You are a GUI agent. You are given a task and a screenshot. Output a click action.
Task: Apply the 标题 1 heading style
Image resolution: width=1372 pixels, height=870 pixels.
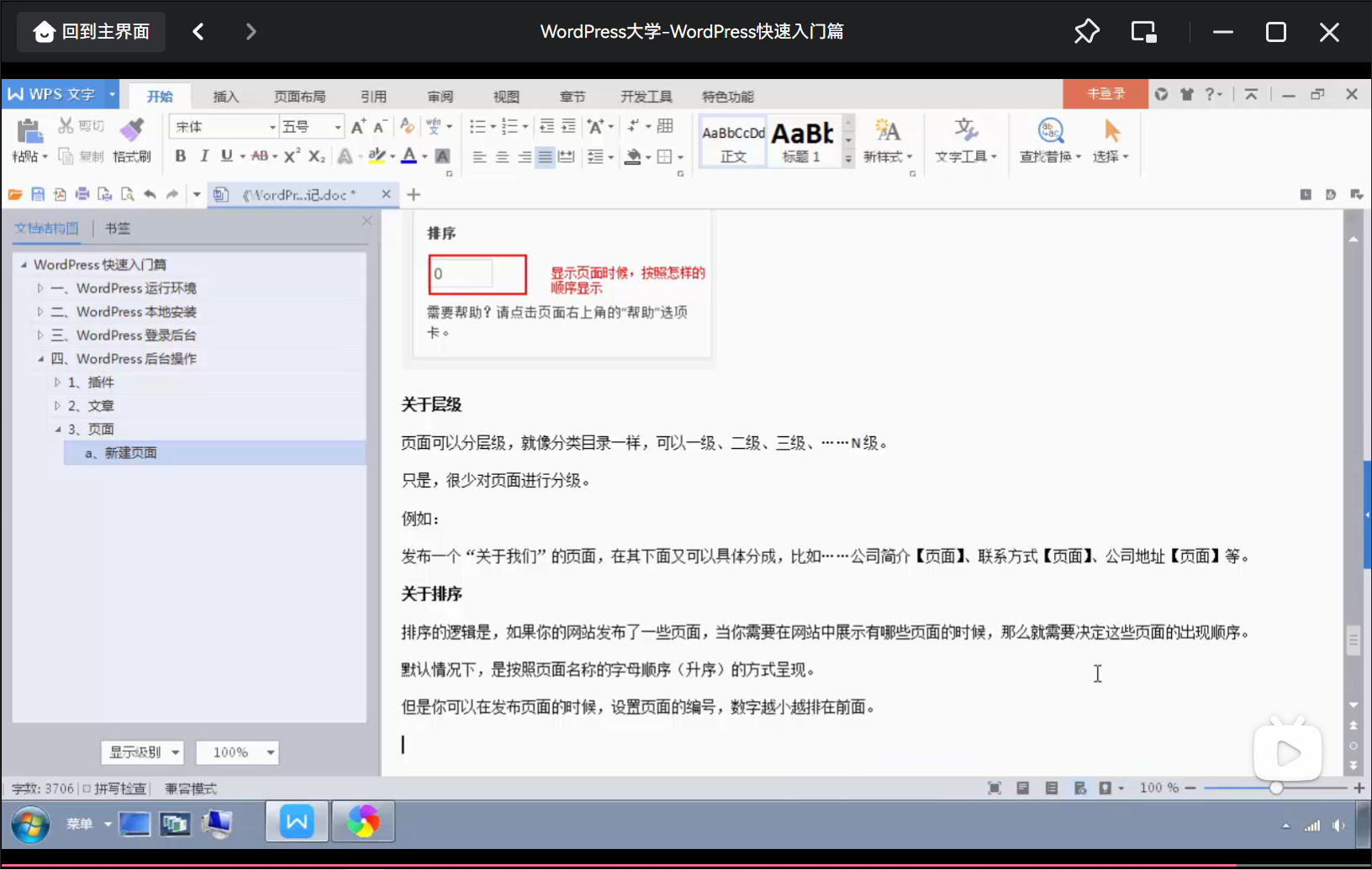pos(803,140)
